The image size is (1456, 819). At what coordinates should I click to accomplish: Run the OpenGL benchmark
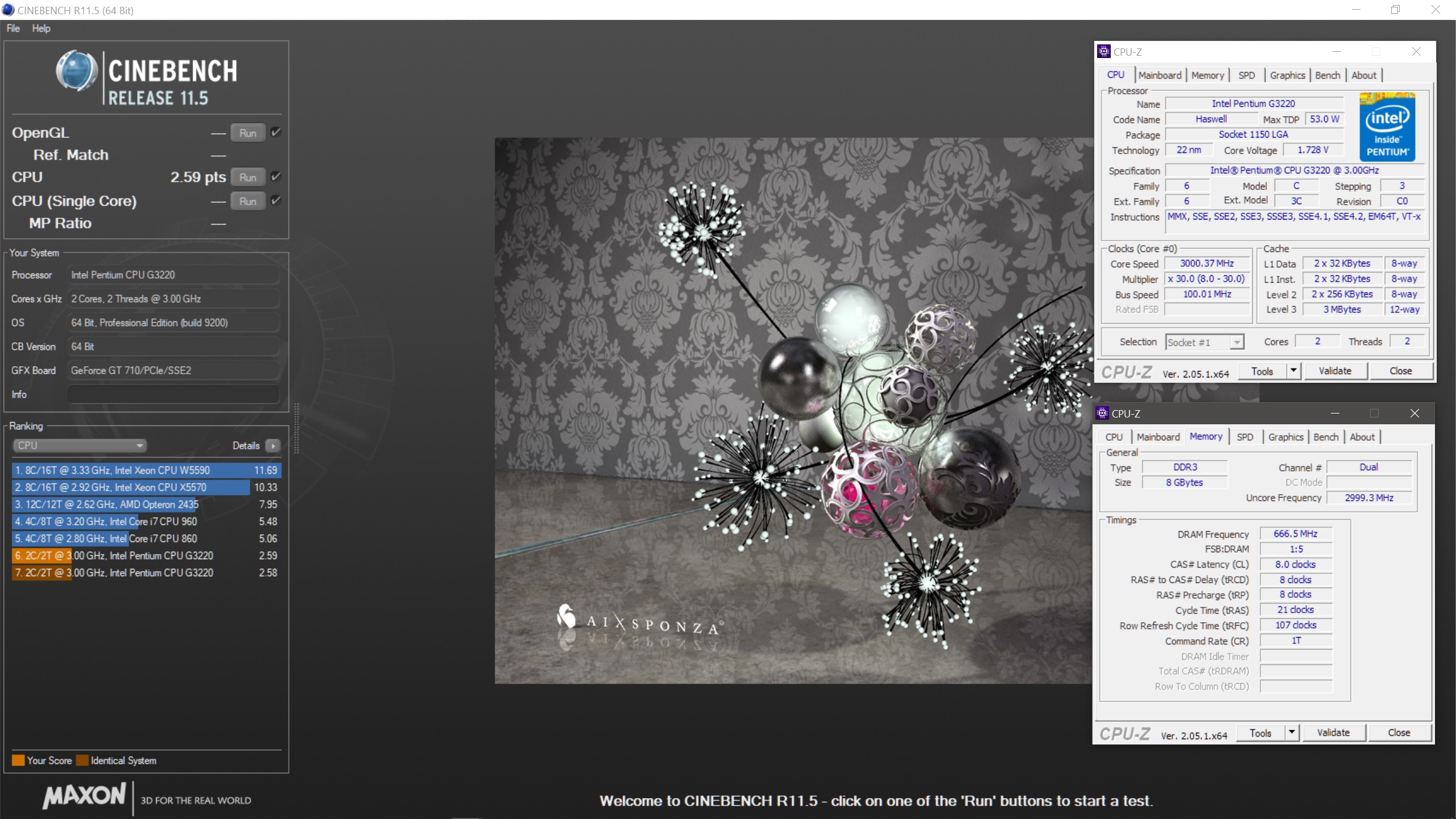pos(248,133)
